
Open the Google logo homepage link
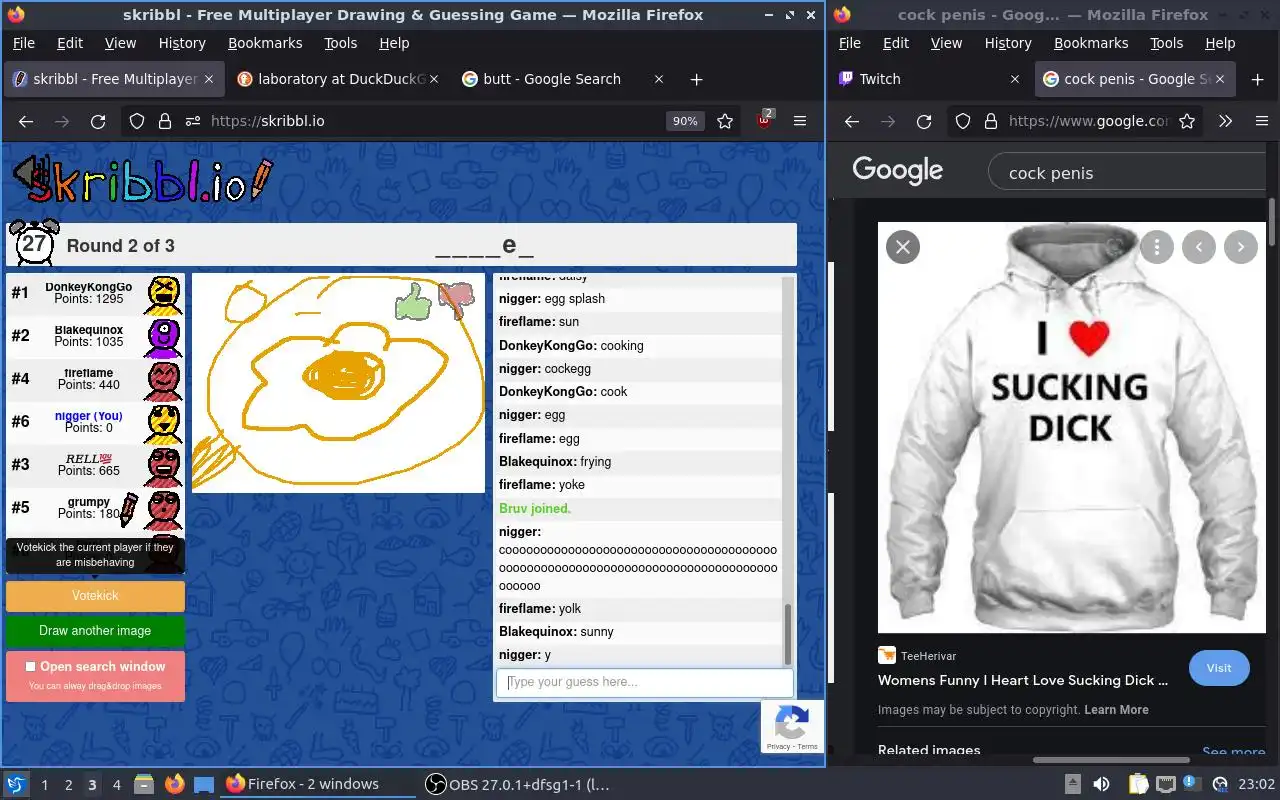click(897, 171)
